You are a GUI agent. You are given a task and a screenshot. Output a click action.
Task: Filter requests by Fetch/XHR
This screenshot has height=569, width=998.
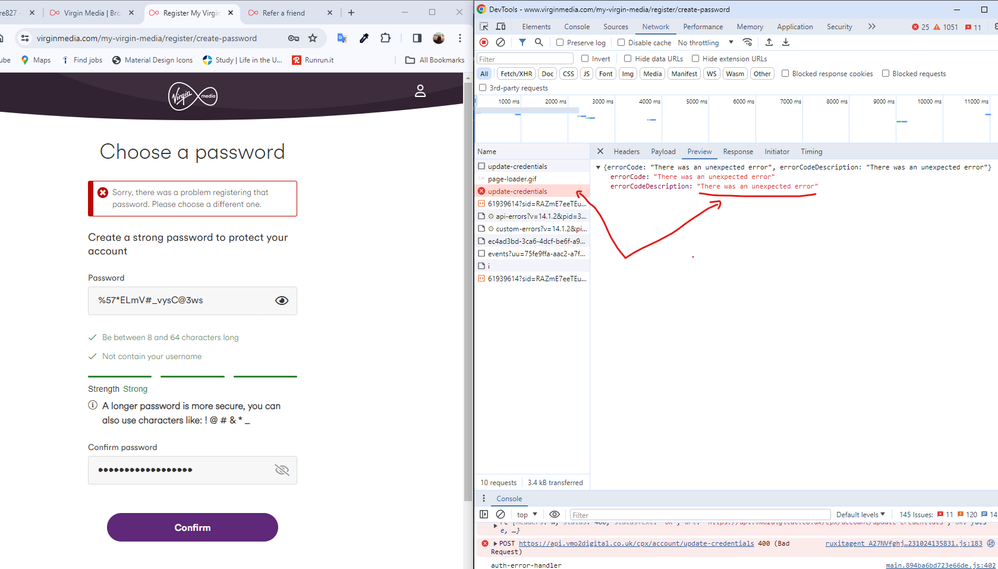point(516,74)
